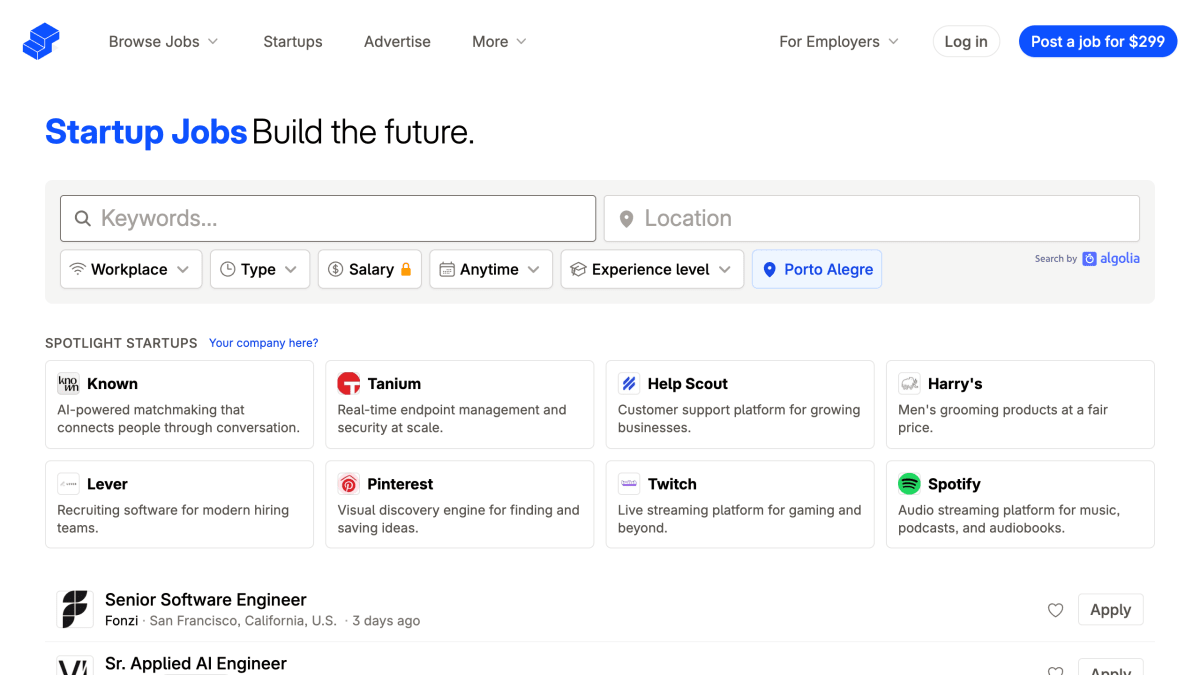Click the Lever logo icon
Viewport: 1200px width, 675px height.
[x=68, y=484]
